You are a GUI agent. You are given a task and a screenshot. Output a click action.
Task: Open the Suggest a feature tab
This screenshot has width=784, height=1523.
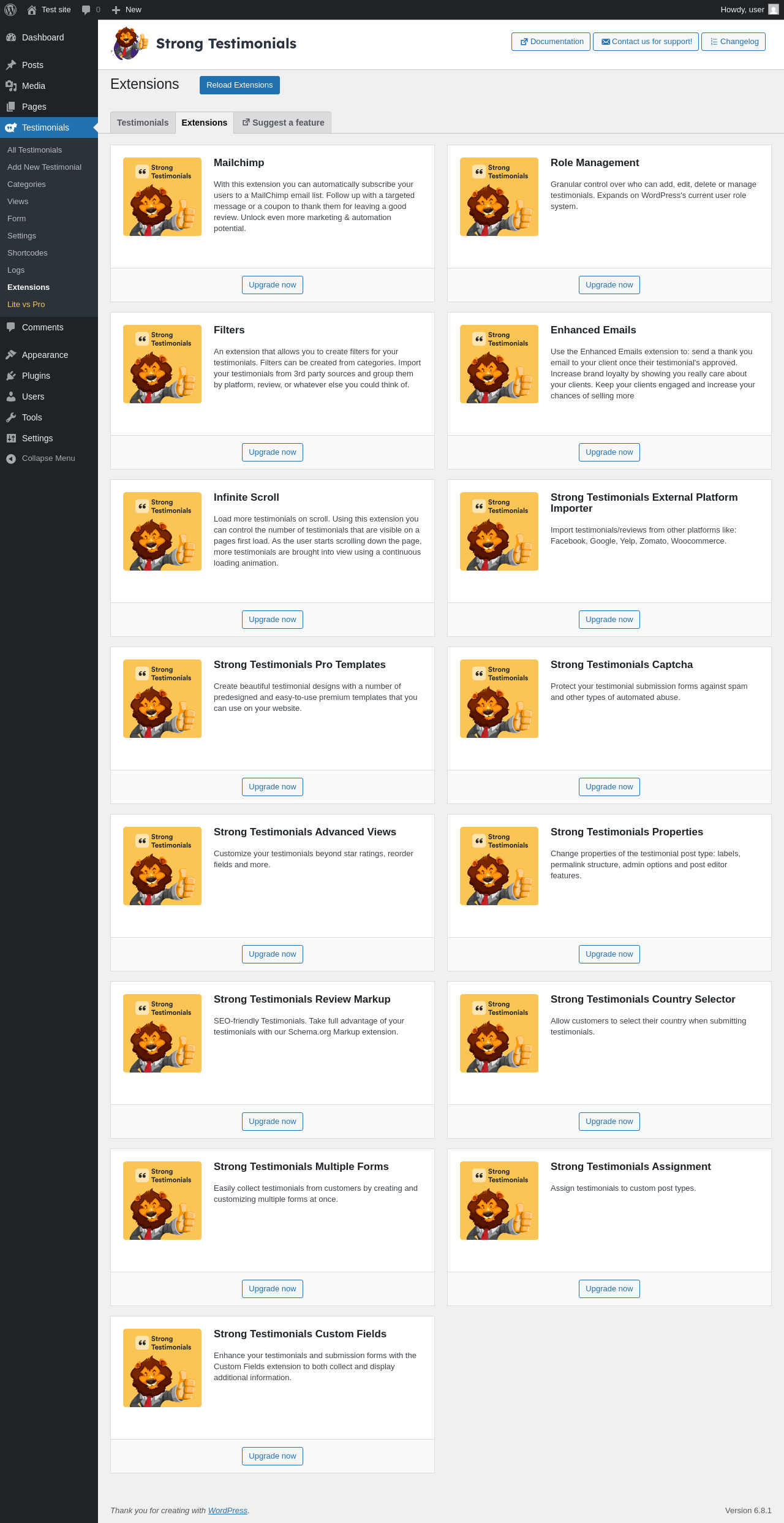tap(283, 123)
